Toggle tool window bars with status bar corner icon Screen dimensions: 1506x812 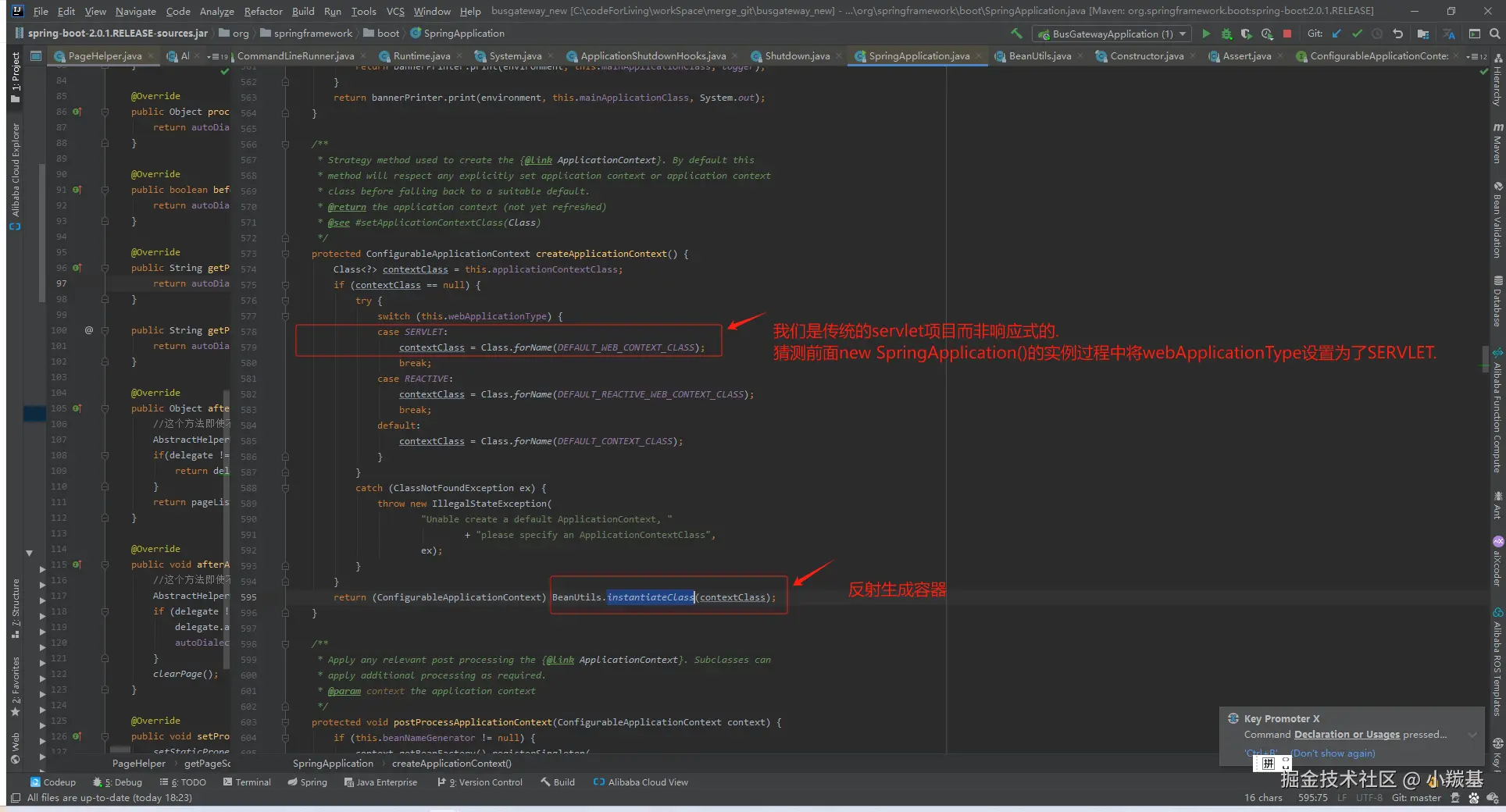15,797
